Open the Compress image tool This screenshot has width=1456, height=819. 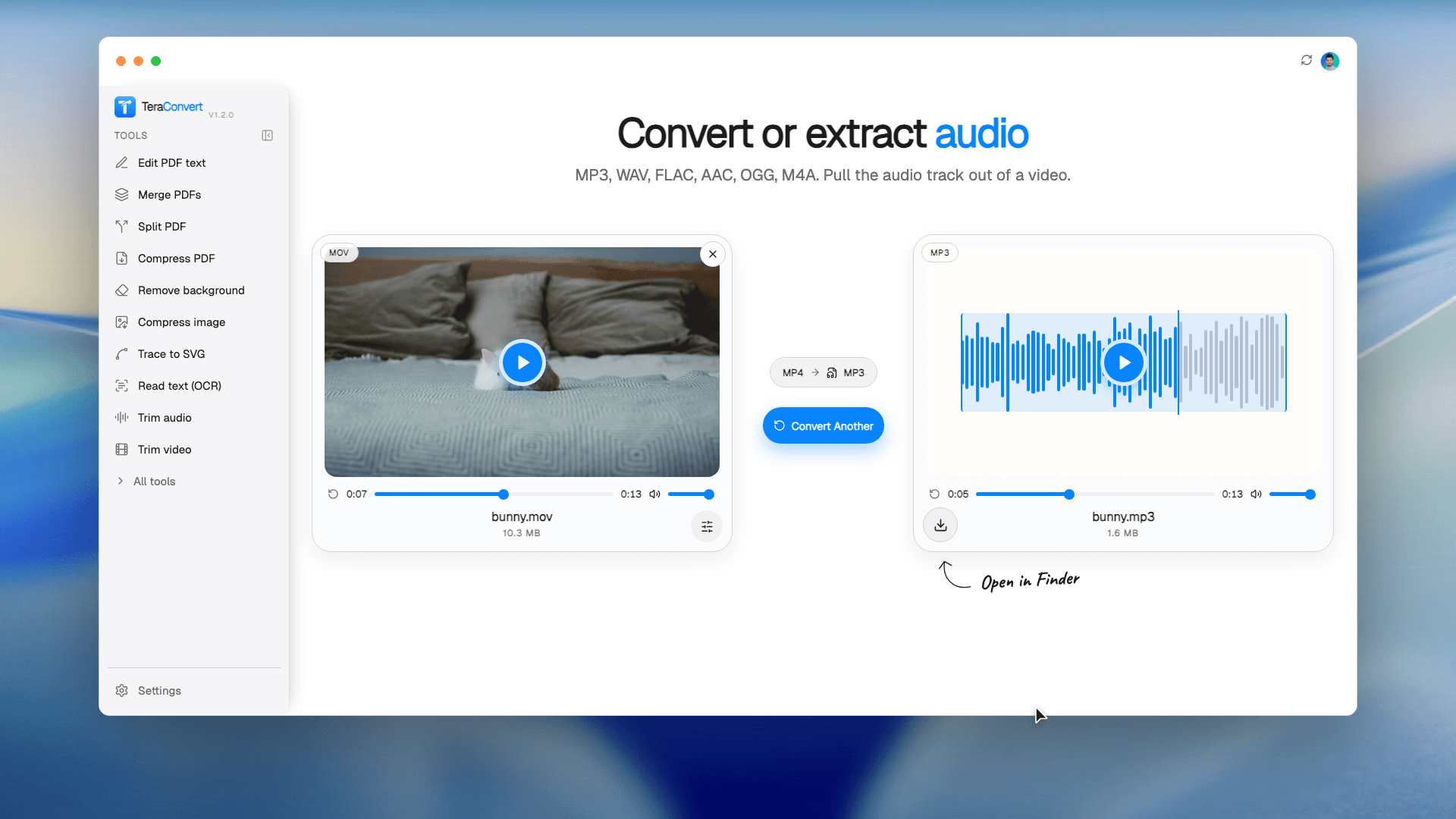[x=181, y=322]
